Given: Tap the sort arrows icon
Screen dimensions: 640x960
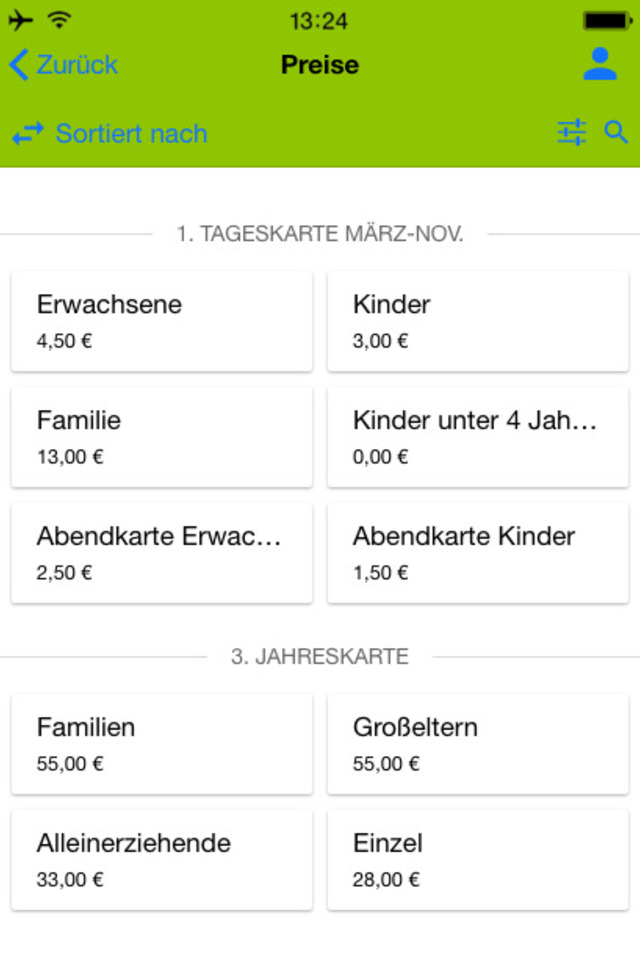Looking at the screenshot, I should pyautogui.click(x=28, y=133).
